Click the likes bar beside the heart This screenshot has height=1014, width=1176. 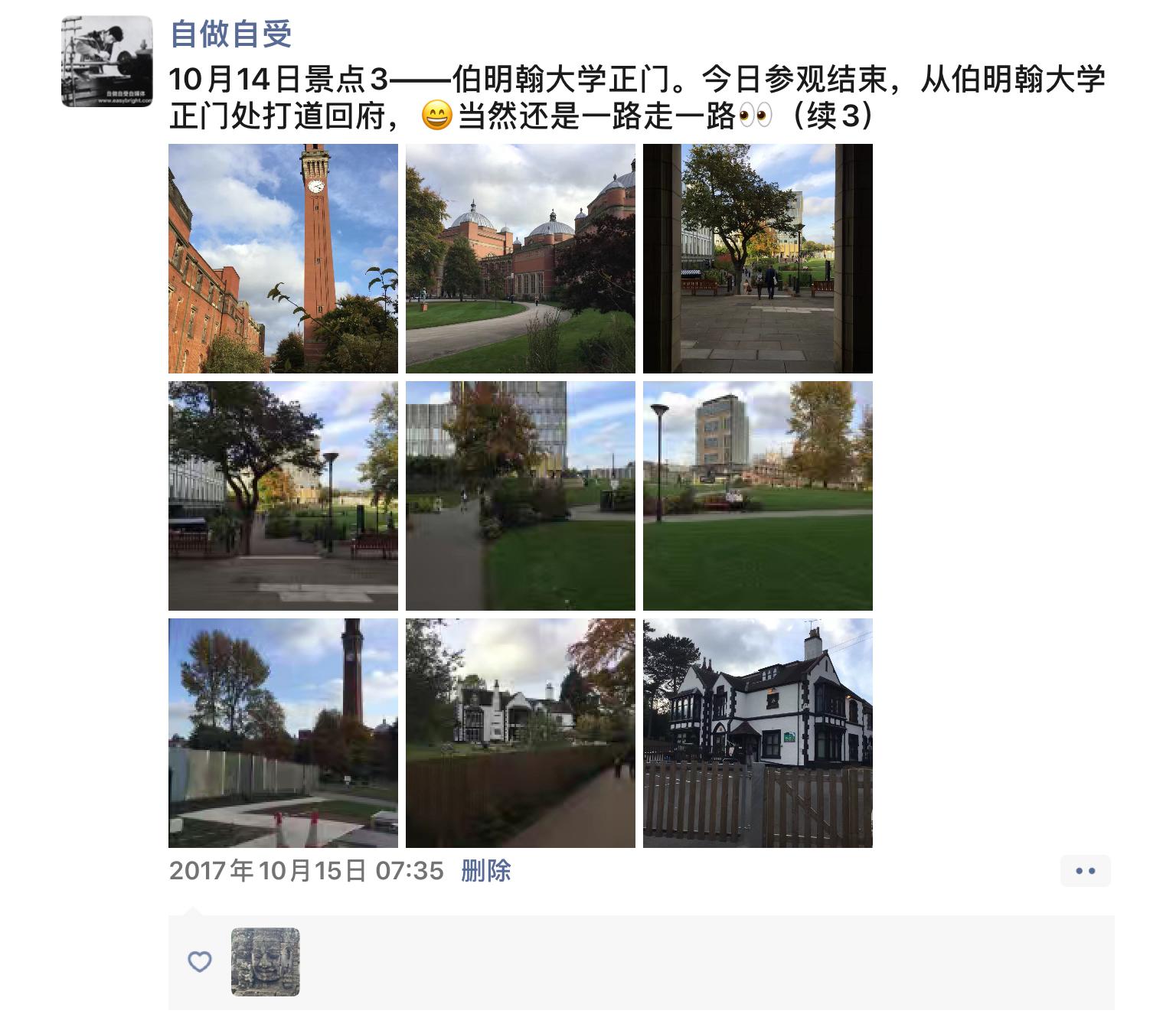coord(642,962)
